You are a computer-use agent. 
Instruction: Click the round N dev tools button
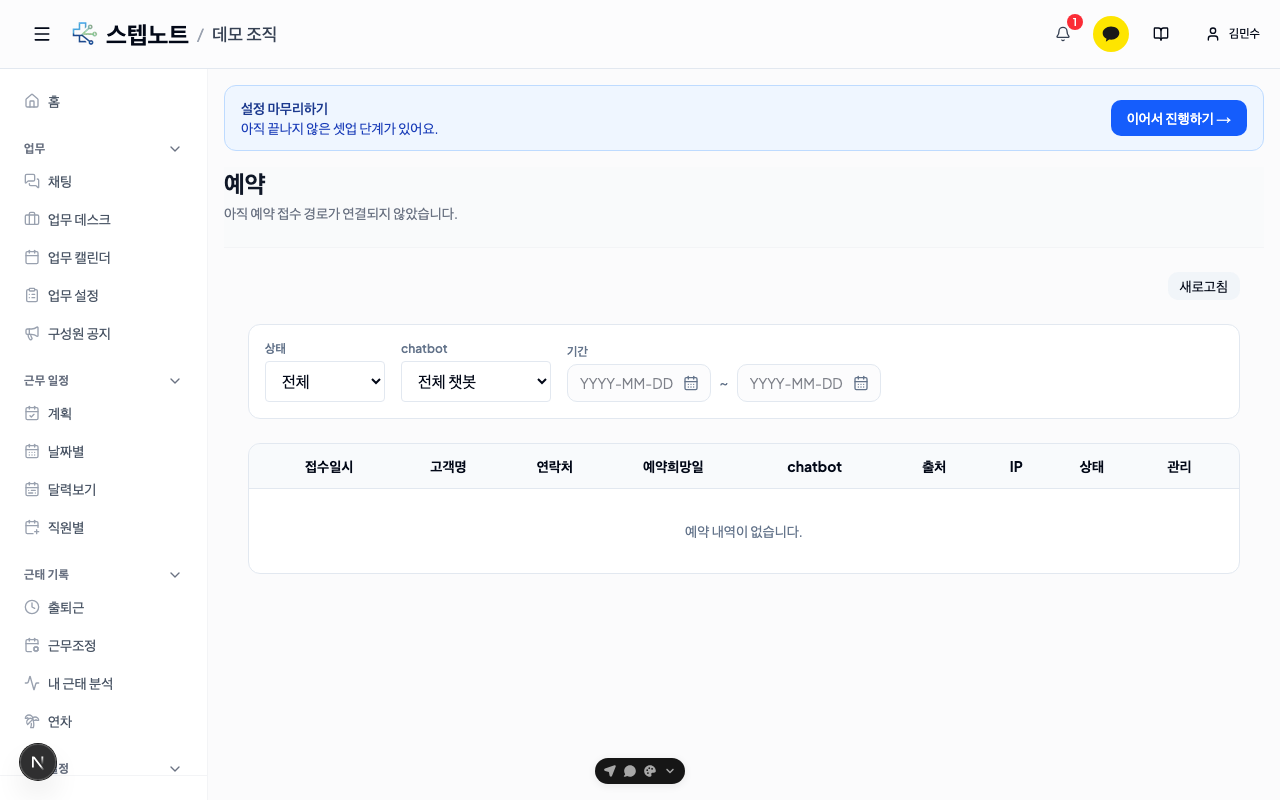38,762
